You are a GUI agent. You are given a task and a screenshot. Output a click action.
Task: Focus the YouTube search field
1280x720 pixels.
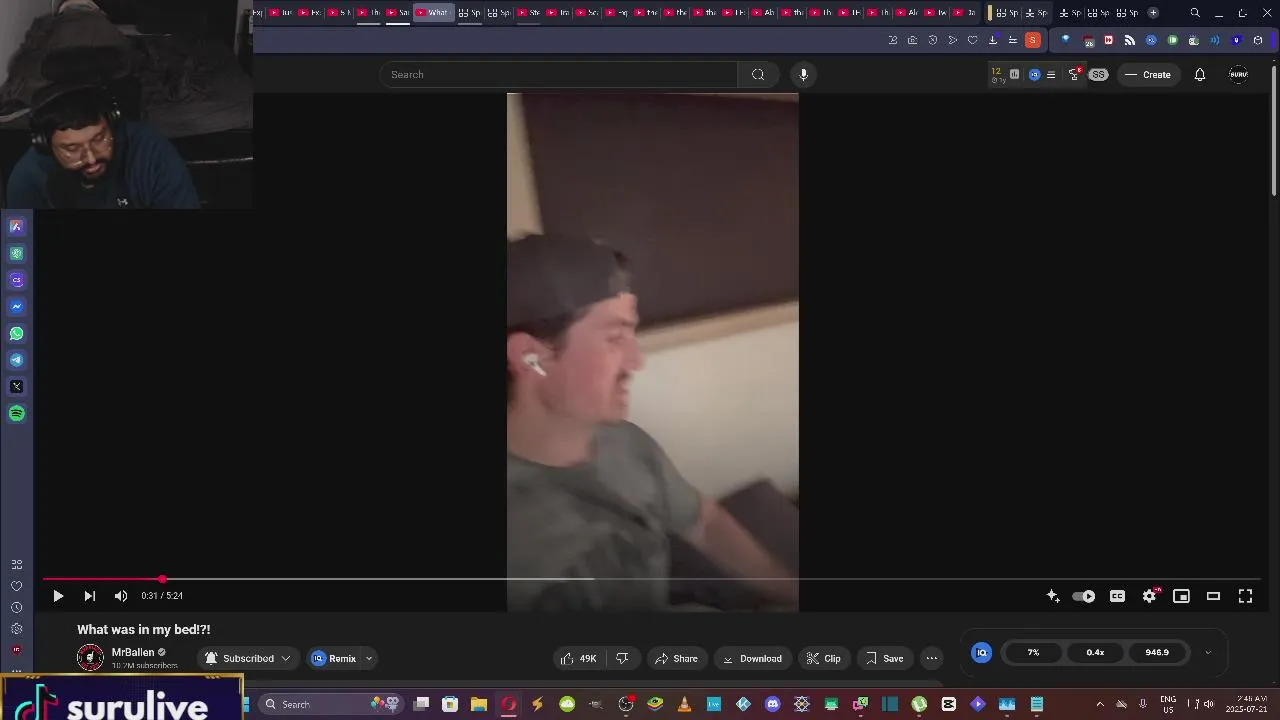pyautogui.click(x=558, y=74)
